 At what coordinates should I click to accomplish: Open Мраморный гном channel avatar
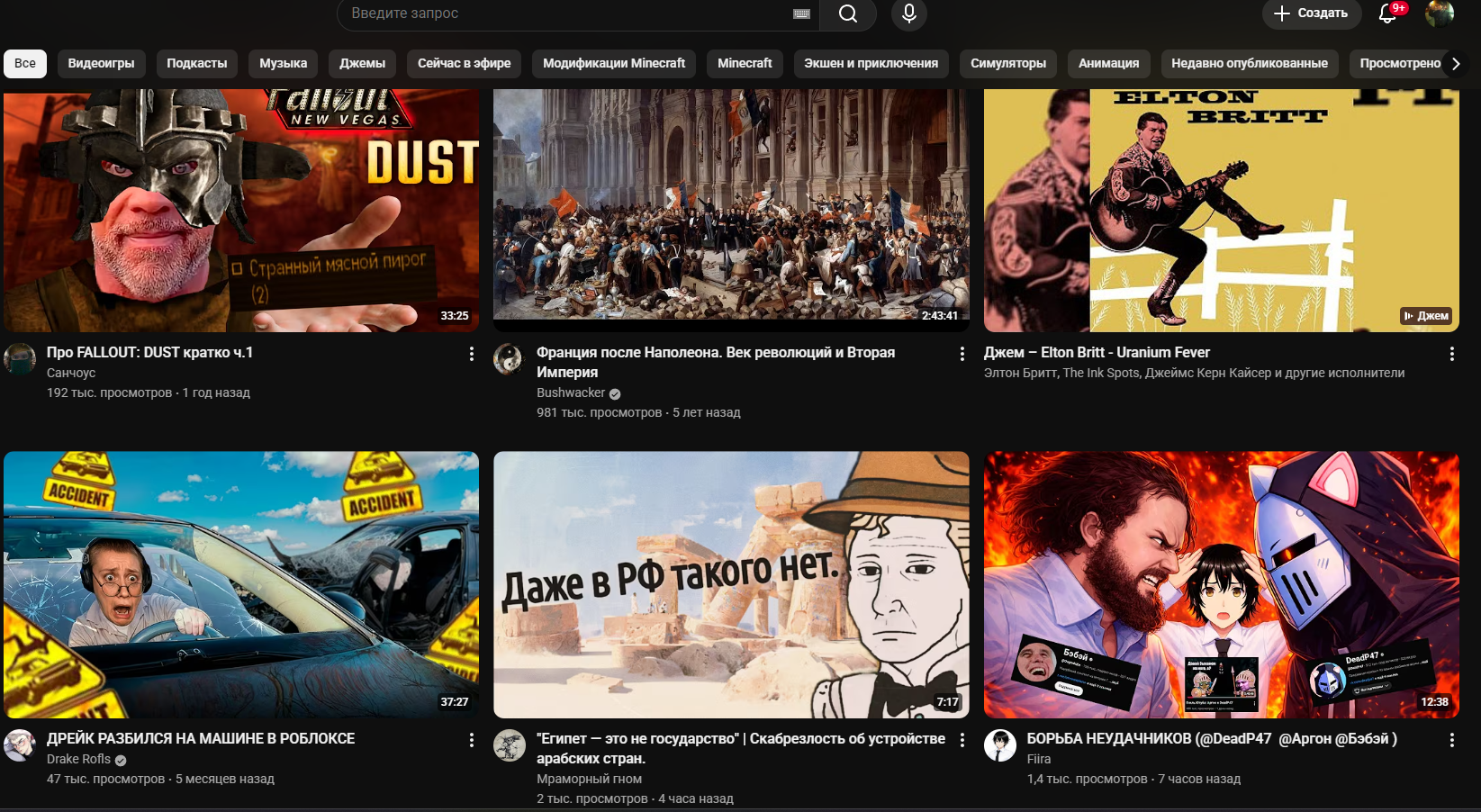[510, 745]
